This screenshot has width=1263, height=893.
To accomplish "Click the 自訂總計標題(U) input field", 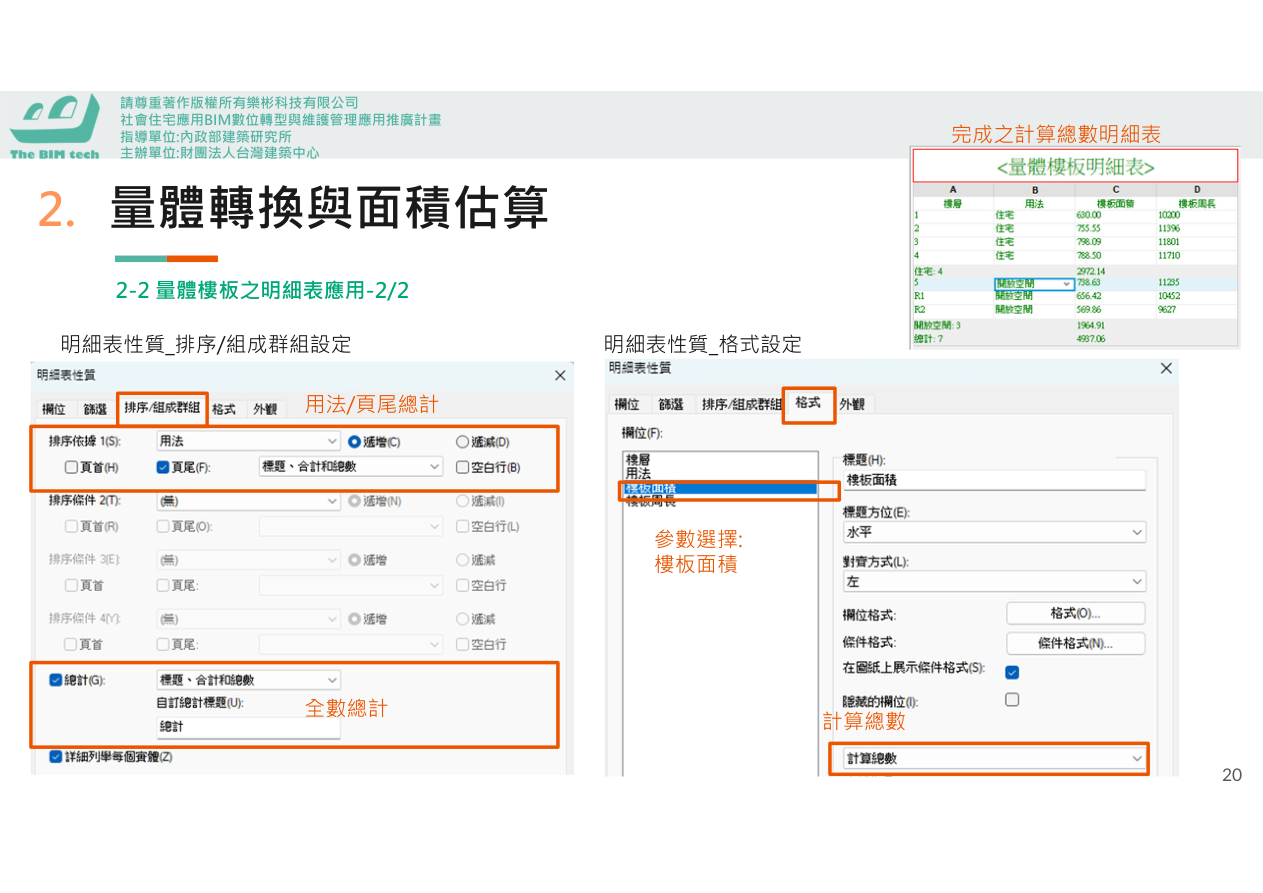I will coord(249,728).
